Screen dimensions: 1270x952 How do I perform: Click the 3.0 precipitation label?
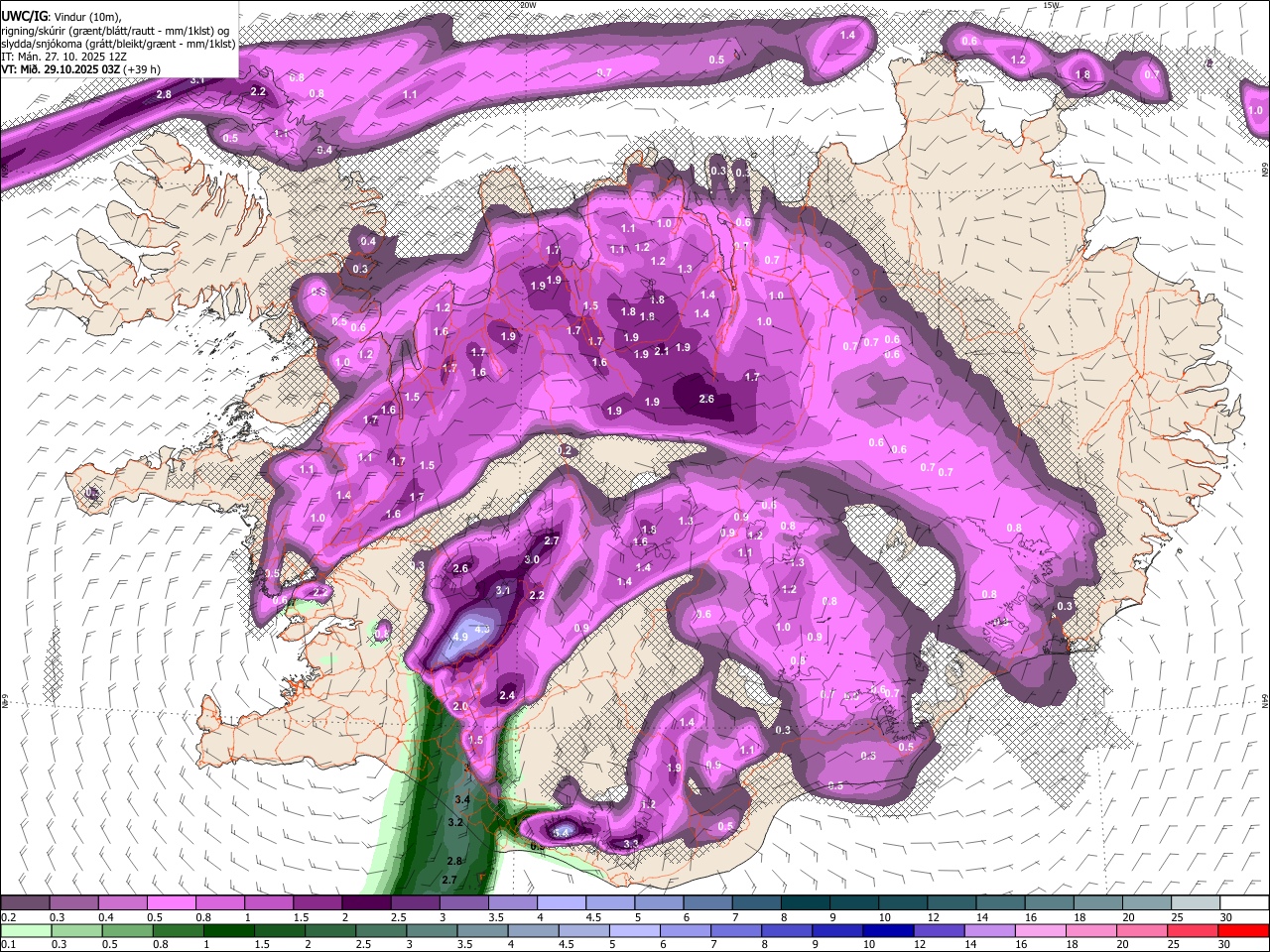click(x=532, y=560)
